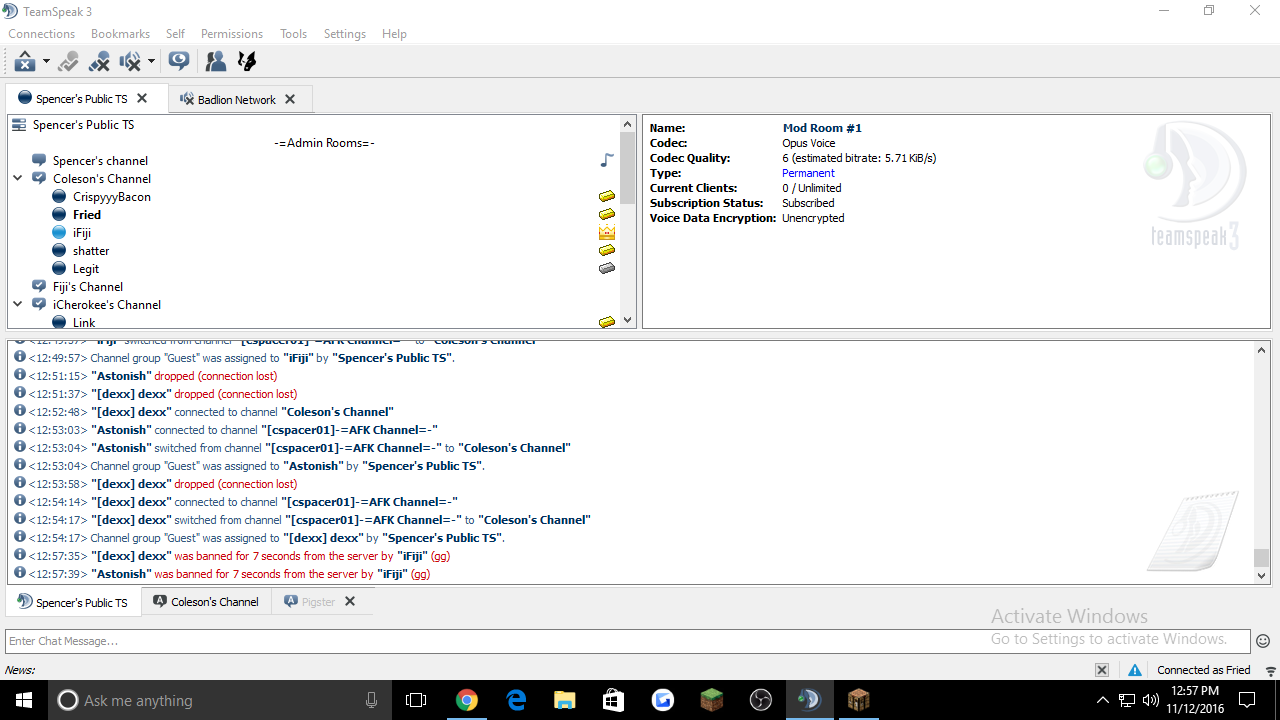Dismiss the news bar with the X button
Viewport: 1280px width, 720px height.
[x=1102, y=670]
